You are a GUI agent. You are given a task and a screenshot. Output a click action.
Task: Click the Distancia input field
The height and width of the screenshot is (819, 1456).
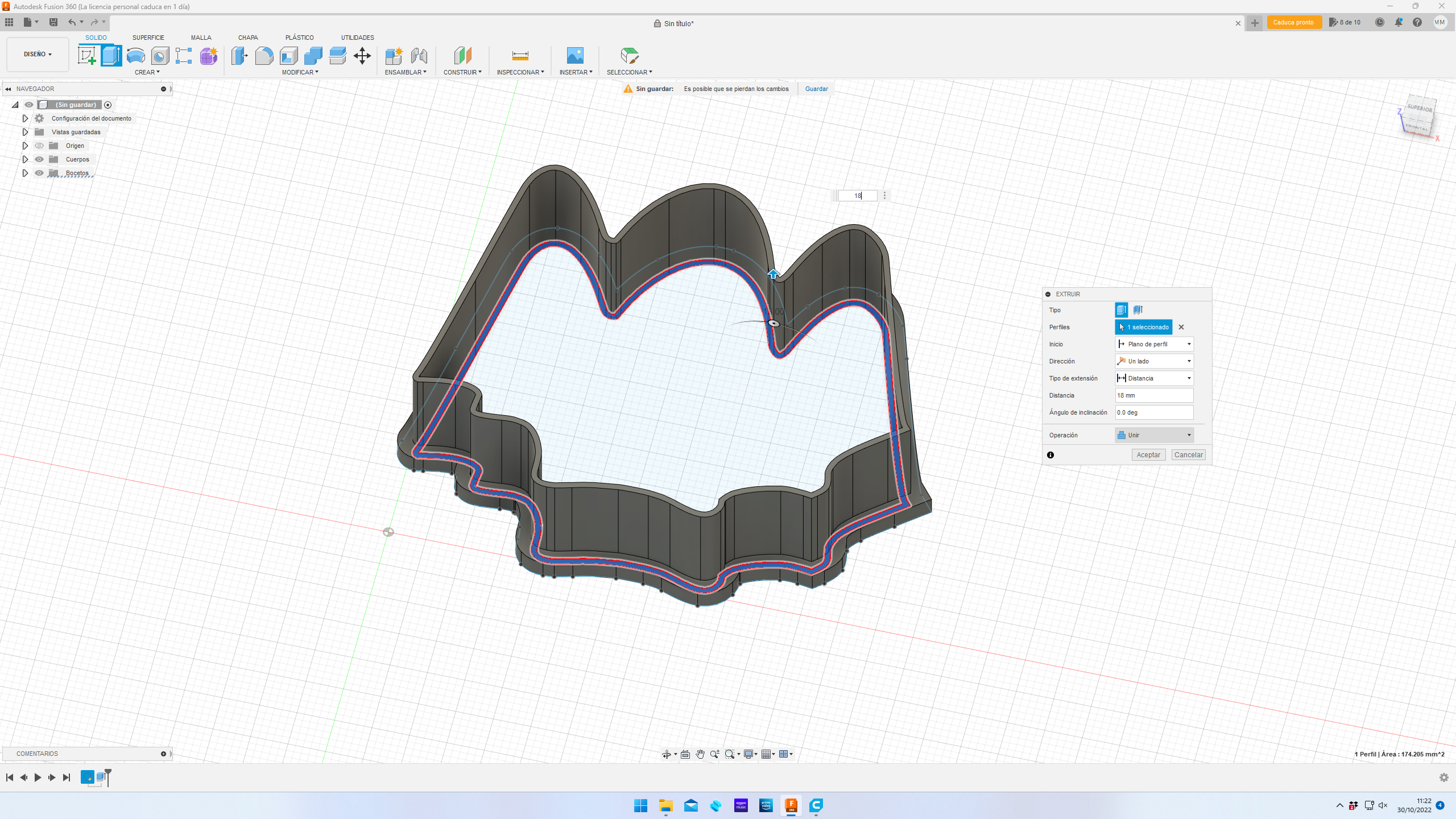tap(1153, 395)
